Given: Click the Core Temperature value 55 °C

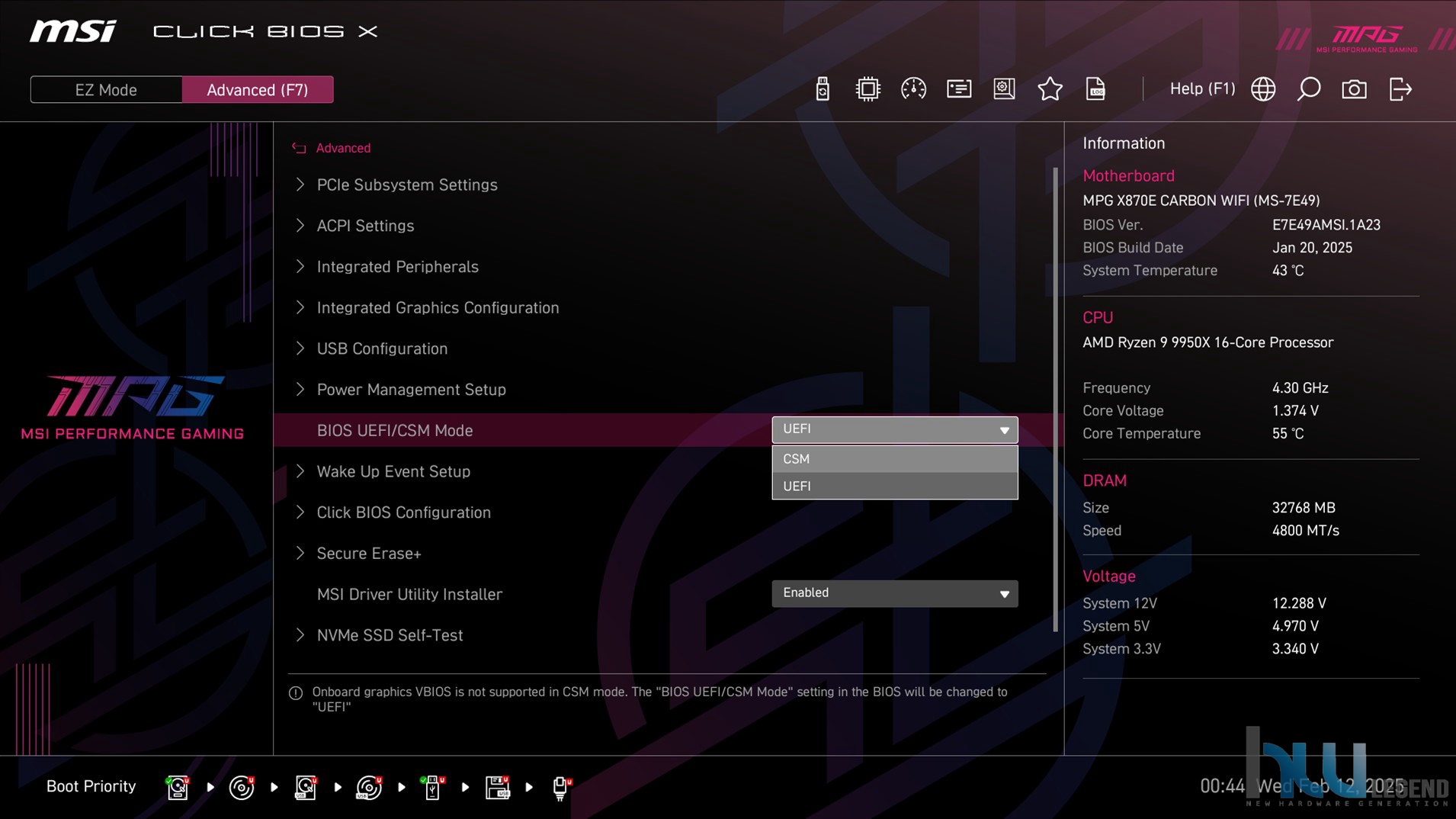Looking at the screenshot, I should [1288, 434].
